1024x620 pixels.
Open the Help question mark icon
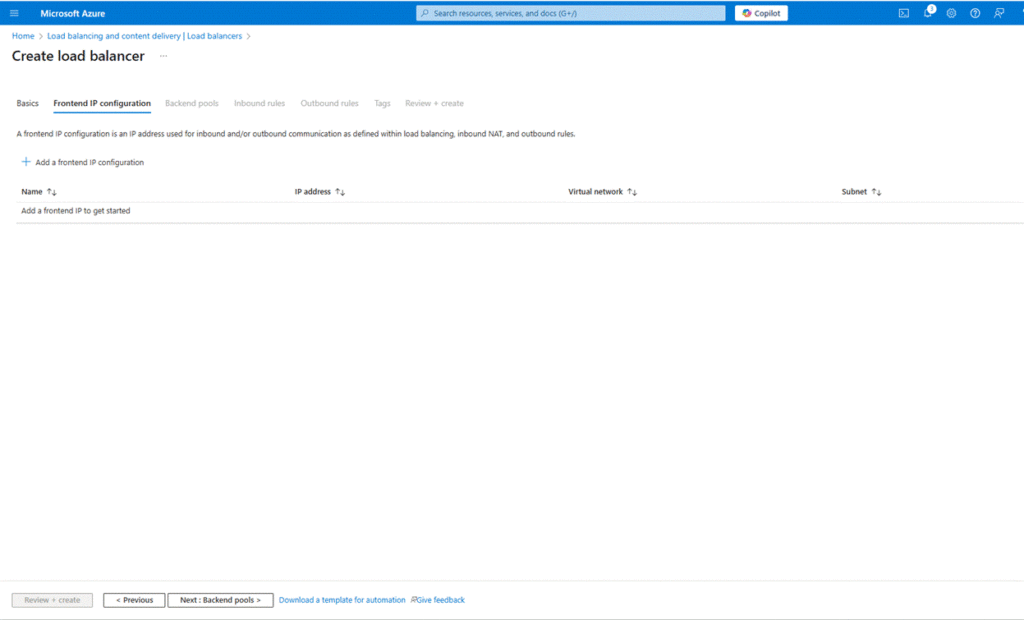click(x=975, y=13)
